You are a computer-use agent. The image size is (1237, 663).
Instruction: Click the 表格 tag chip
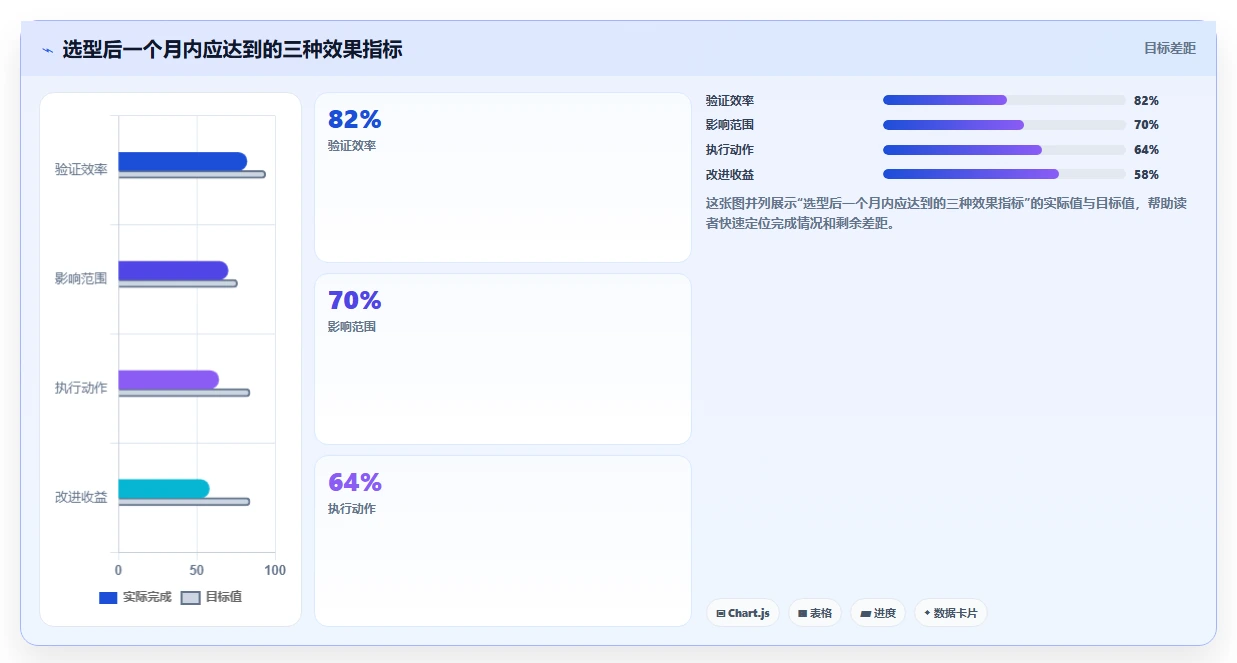(815, 613)
